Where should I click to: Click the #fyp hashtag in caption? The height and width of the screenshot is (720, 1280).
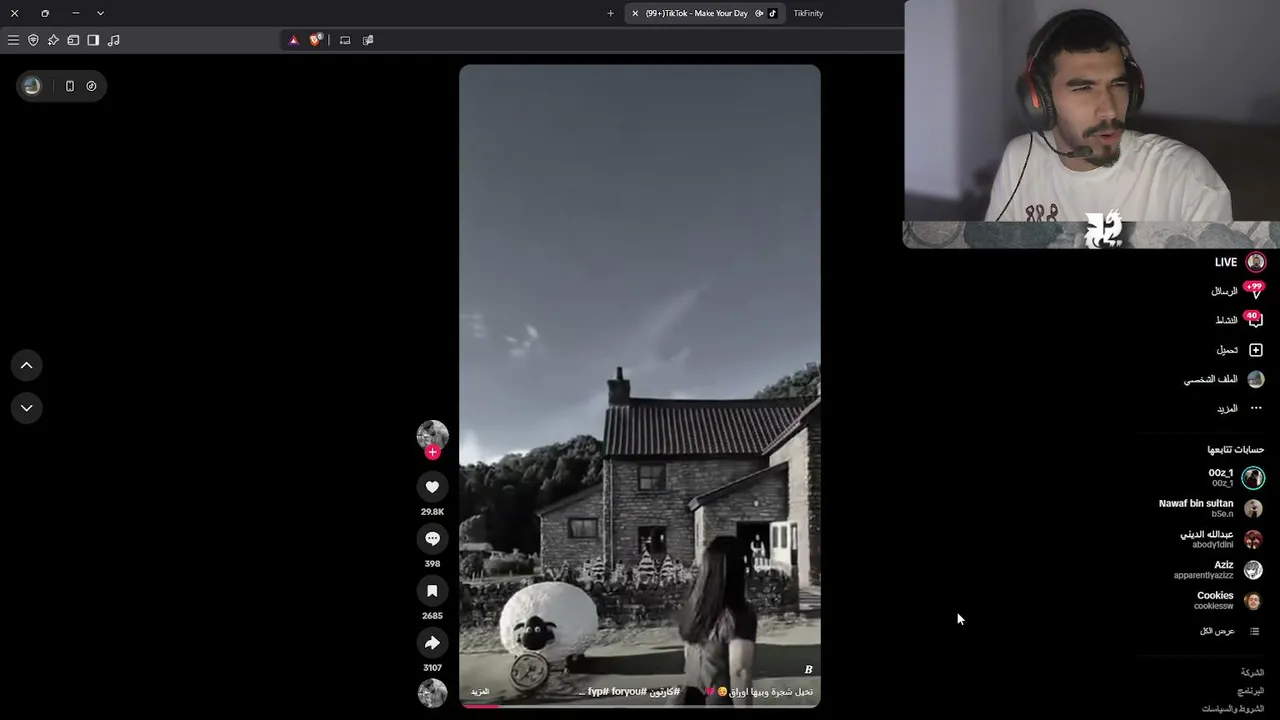point(599,692)
